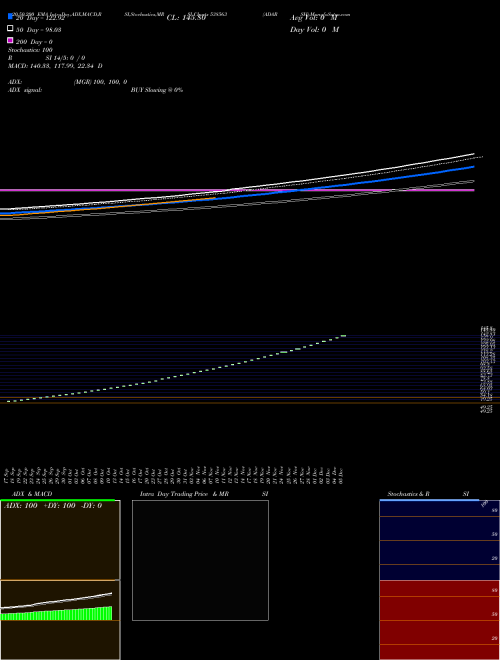Click the 'Day Vol: 0 M' readout

pos(314,29)
